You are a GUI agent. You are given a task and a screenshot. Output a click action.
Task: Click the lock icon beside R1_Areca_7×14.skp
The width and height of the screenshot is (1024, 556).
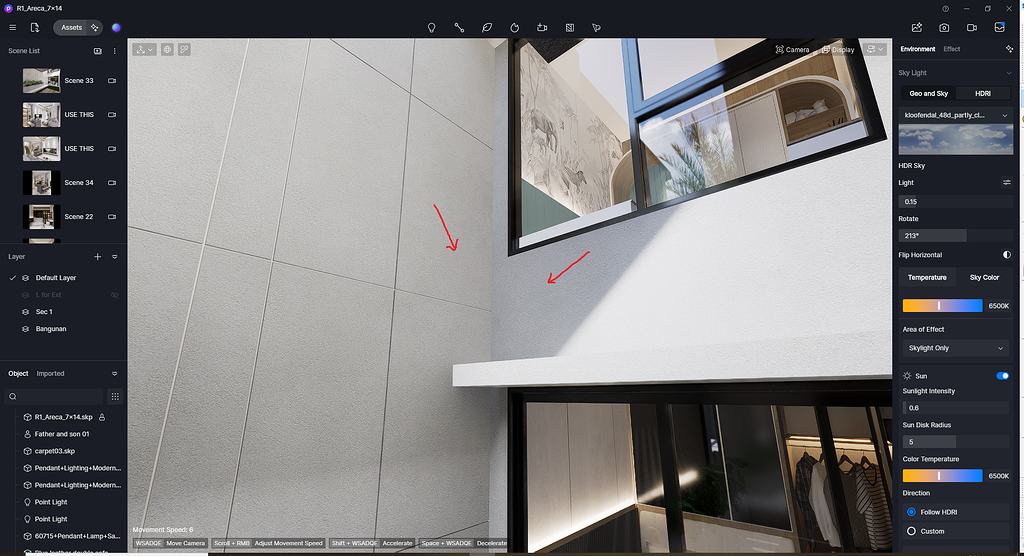click(102, 417)
